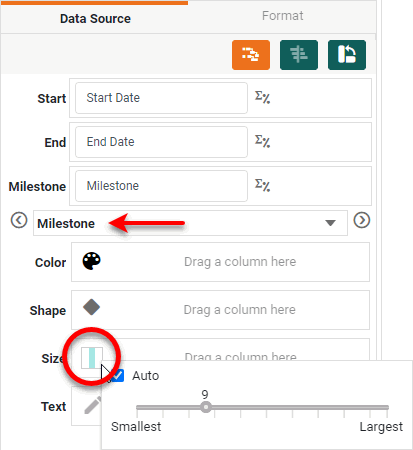Click the green align-center toolbar icon
Image resolution: width=413 pixels, height=450 pixels.
[x=299, y=55]
